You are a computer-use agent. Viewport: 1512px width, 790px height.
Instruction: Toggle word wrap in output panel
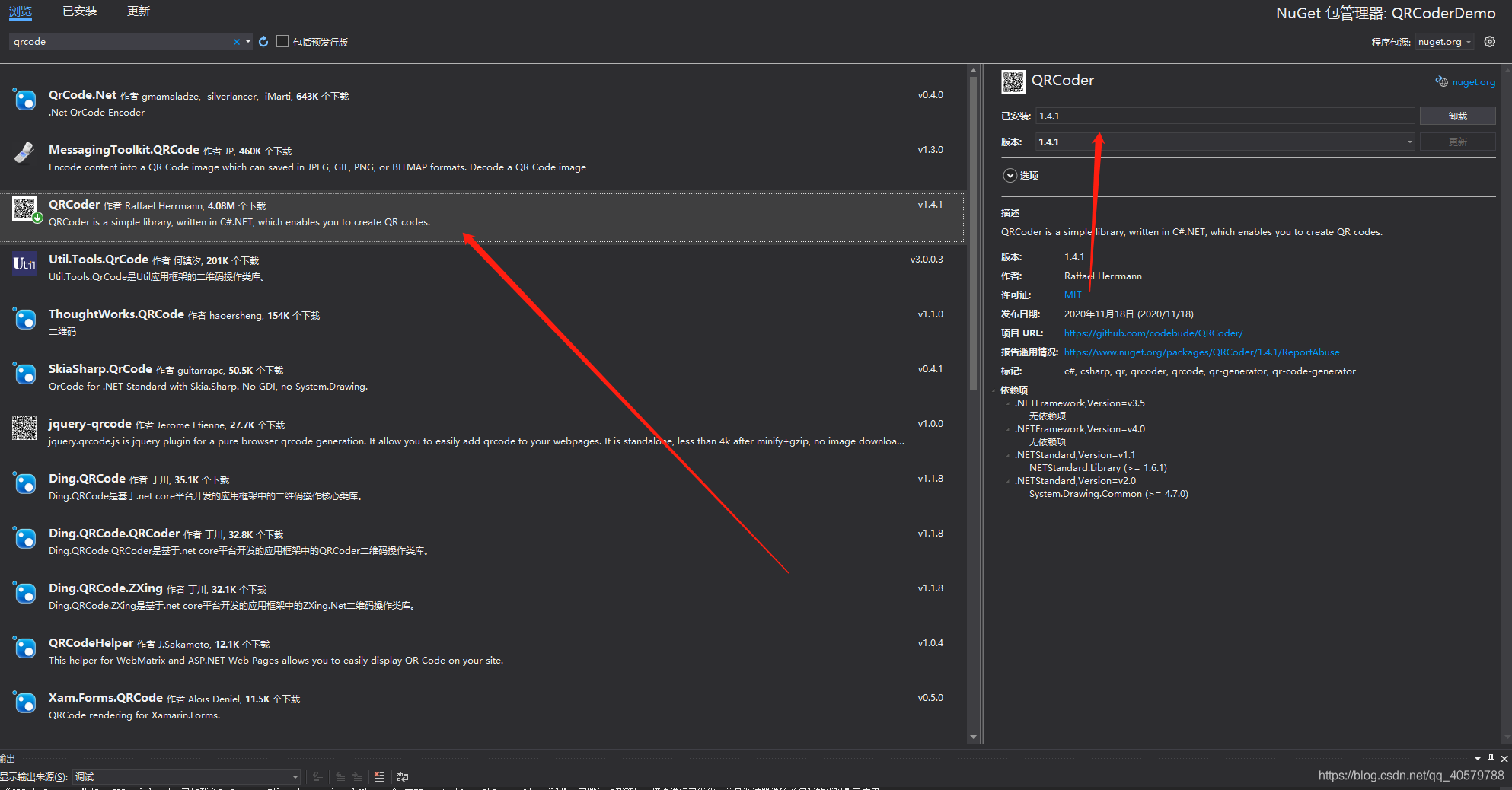pyautogui.click(x=403, y=776)
